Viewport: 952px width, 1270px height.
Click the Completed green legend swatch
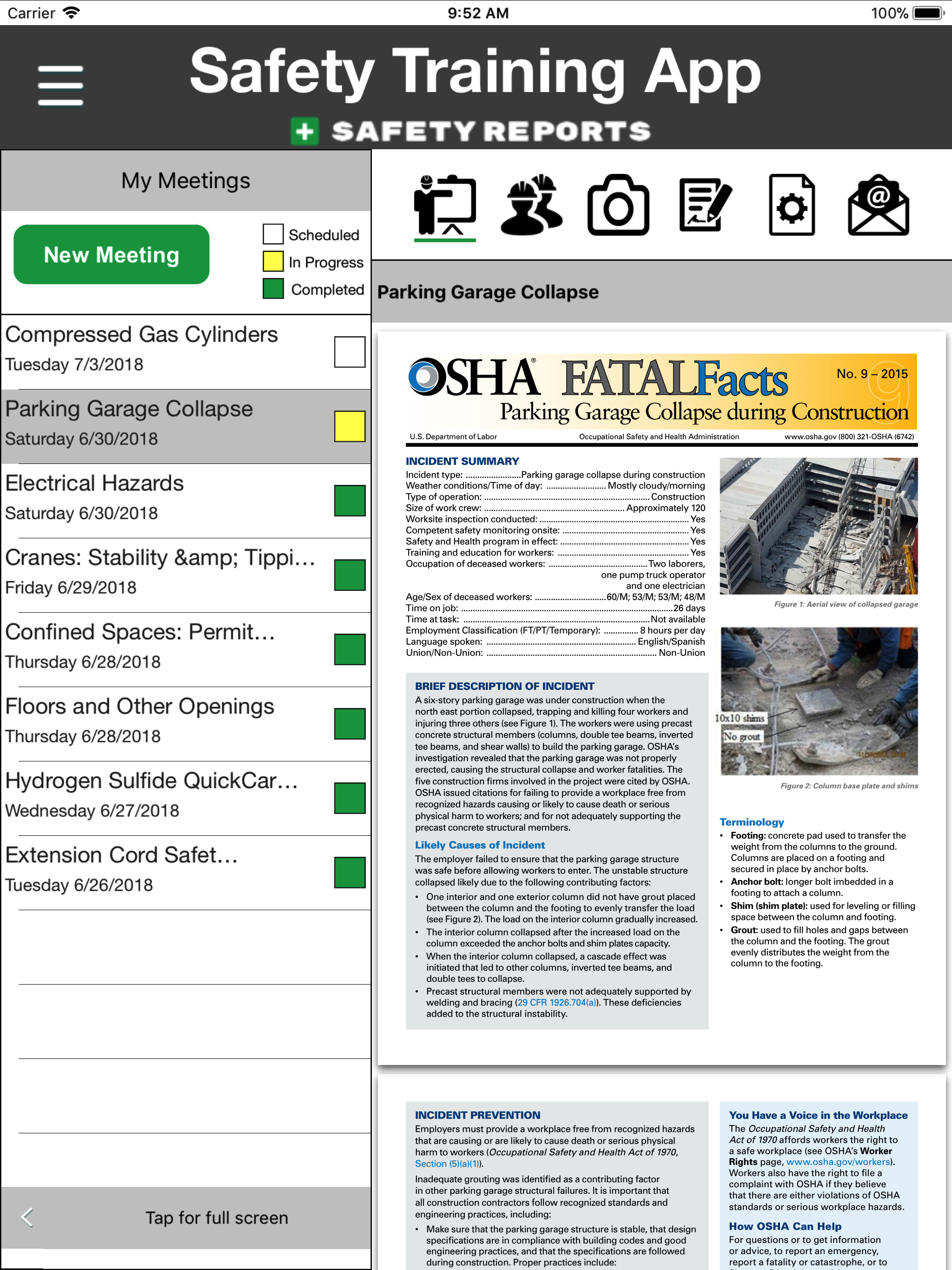point(273,289)
